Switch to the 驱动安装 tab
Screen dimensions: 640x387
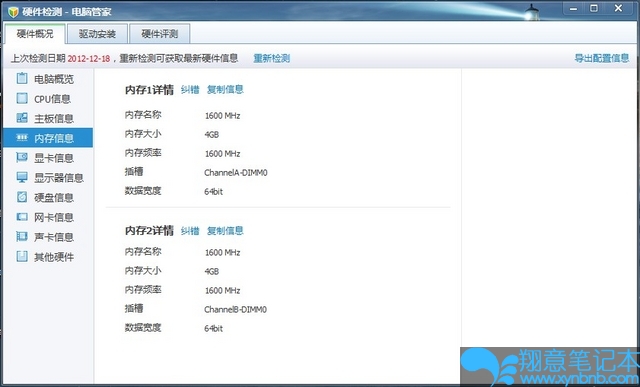[98, 34]
